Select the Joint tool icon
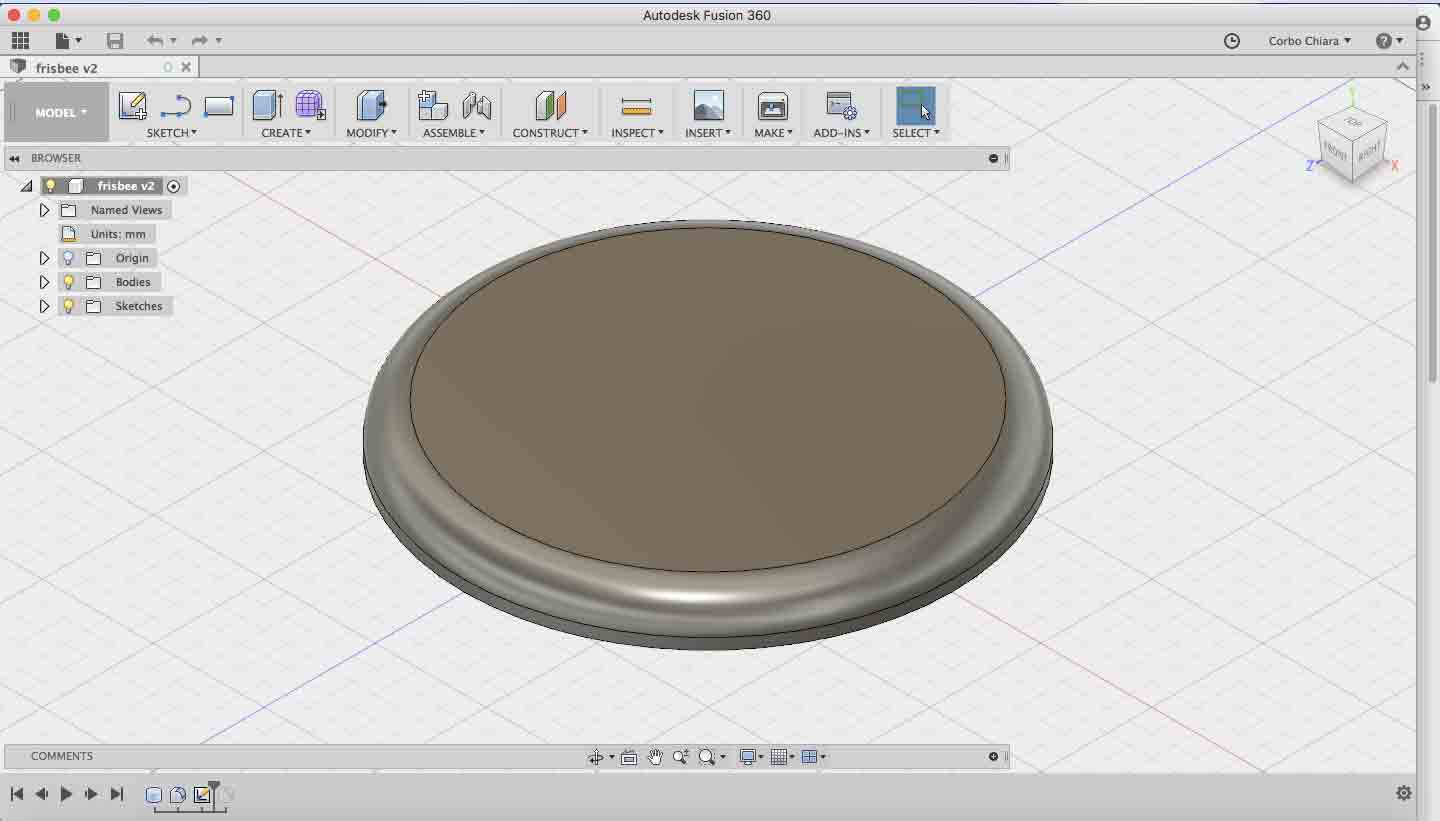 coord(476,106)
